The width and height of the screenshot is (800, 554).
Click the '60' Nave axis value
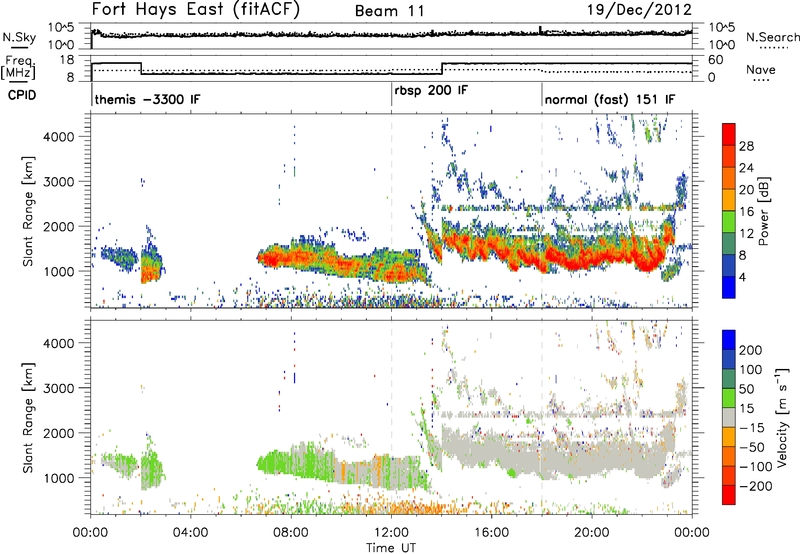[716, 60]
